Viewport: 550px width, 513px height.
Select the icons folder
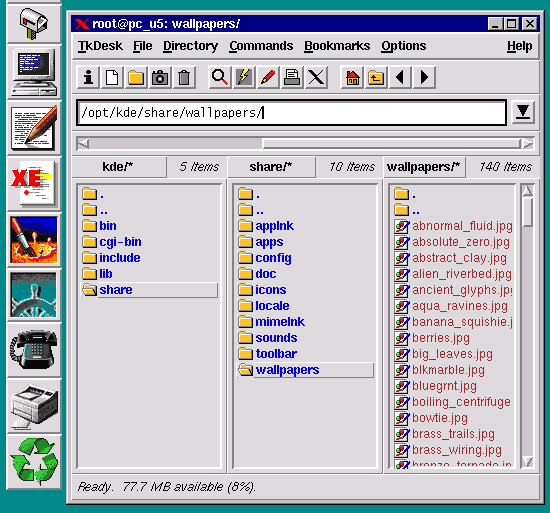262,290
